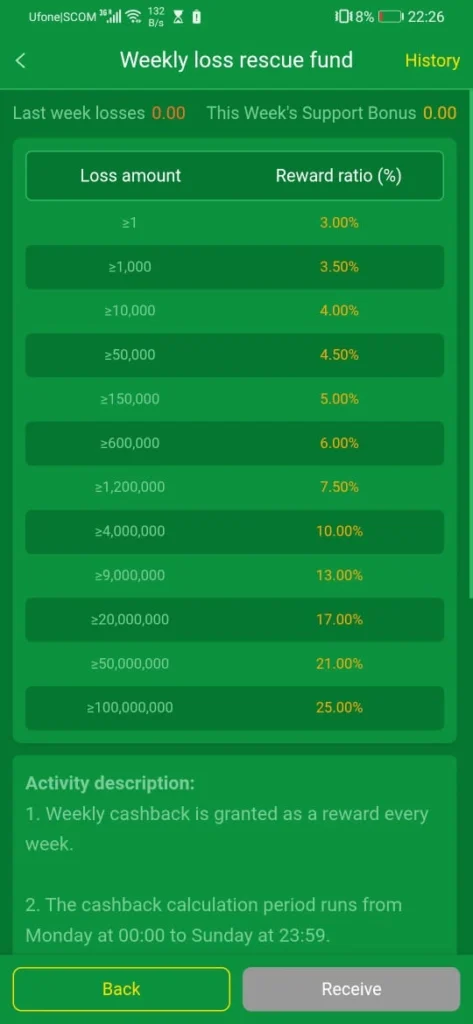Screen dimensions: 473x1024
Task: Tap the clock time in status bar
Action: coord(426,17)
